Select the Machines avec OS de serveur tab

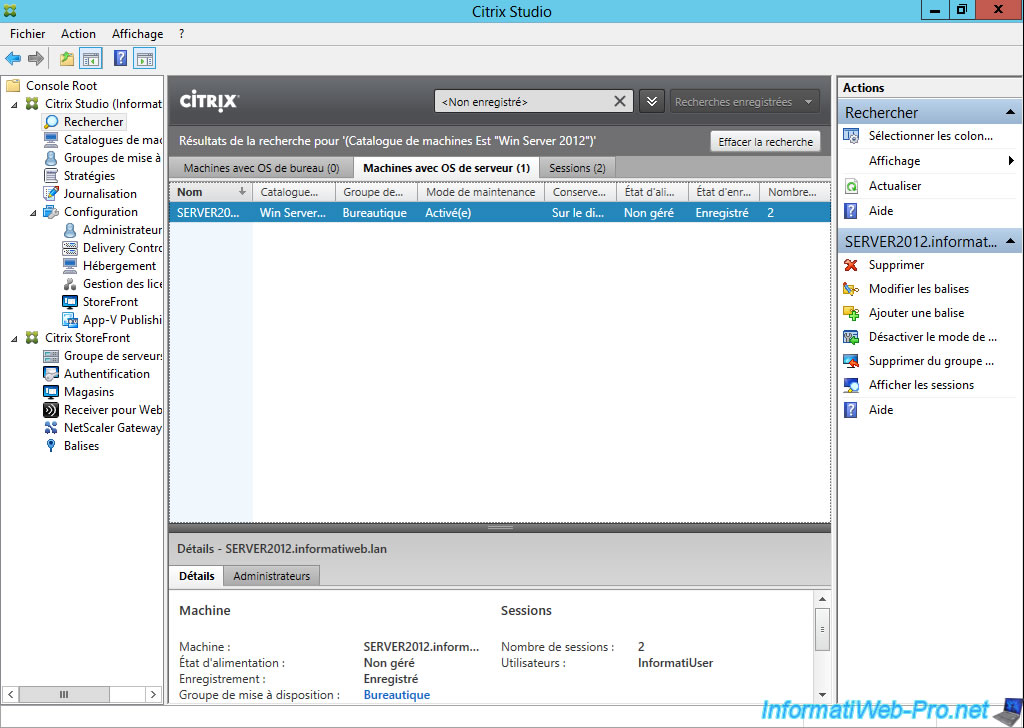(446, 168)
